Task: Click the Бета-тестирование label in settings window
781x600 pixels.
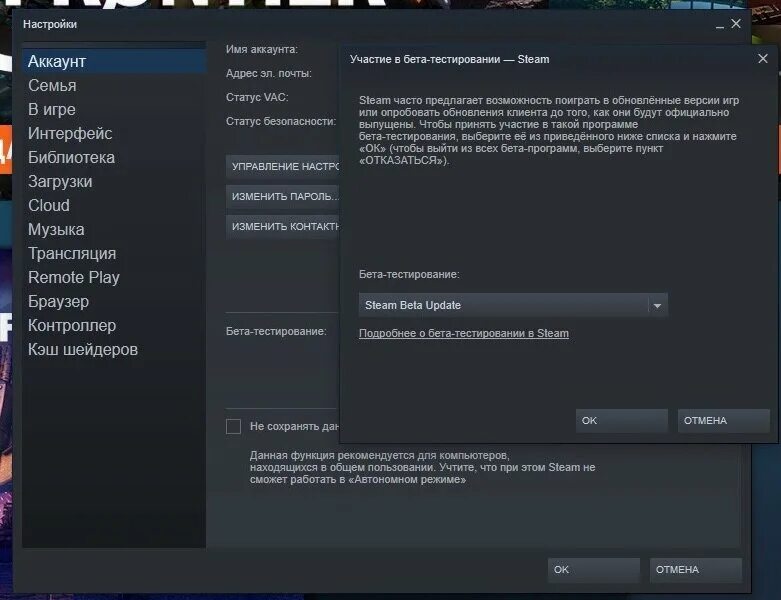Action: 276,331
